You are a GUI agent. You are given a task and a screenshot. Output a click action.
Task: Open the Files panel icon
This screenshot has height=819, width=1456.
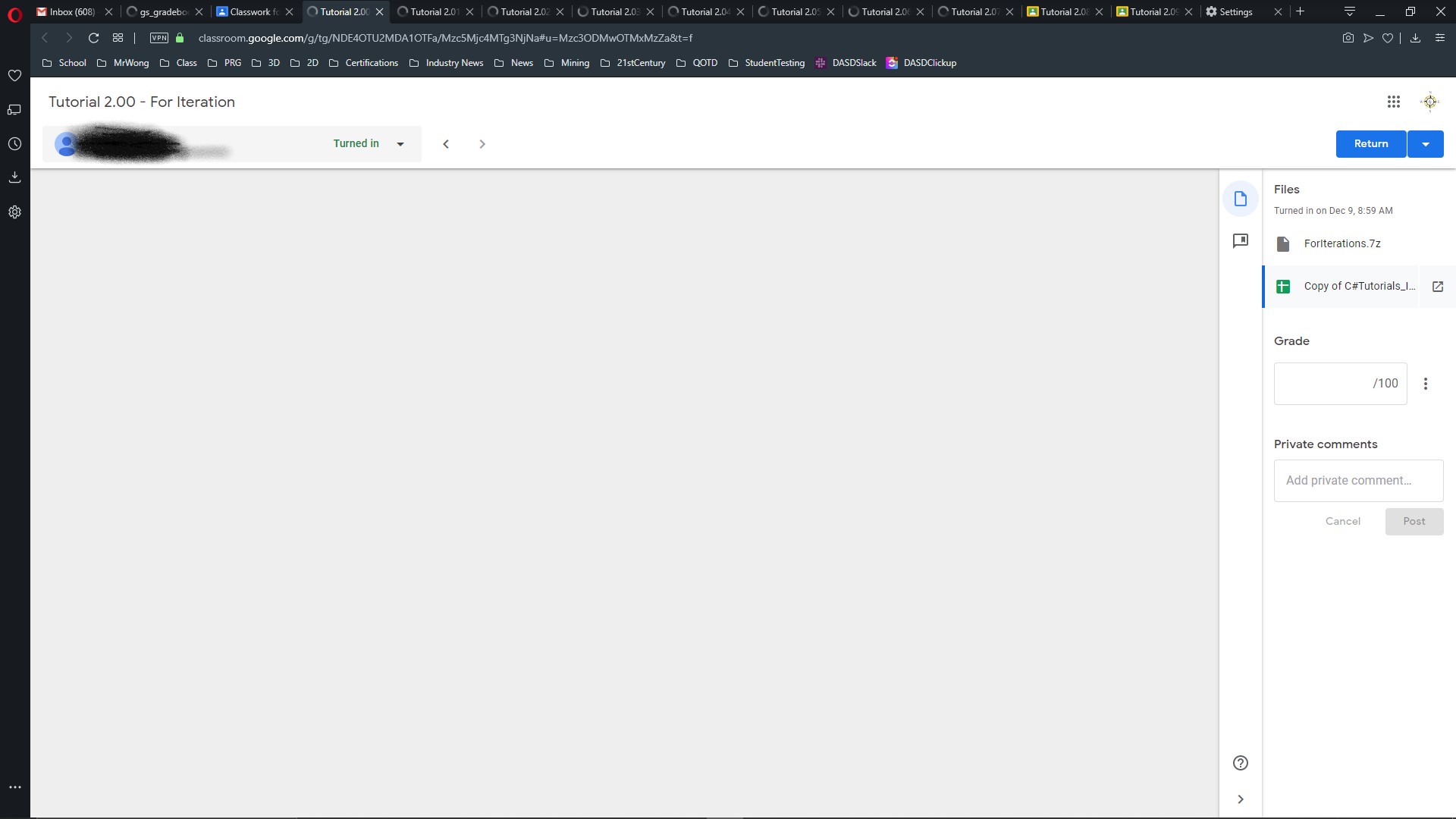1241,199
